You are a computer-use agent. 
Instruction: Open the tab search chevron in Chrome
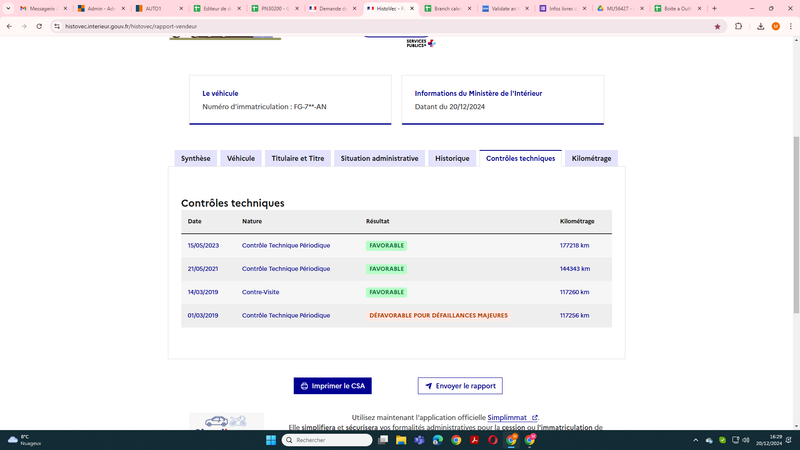[x=8, y=9]
